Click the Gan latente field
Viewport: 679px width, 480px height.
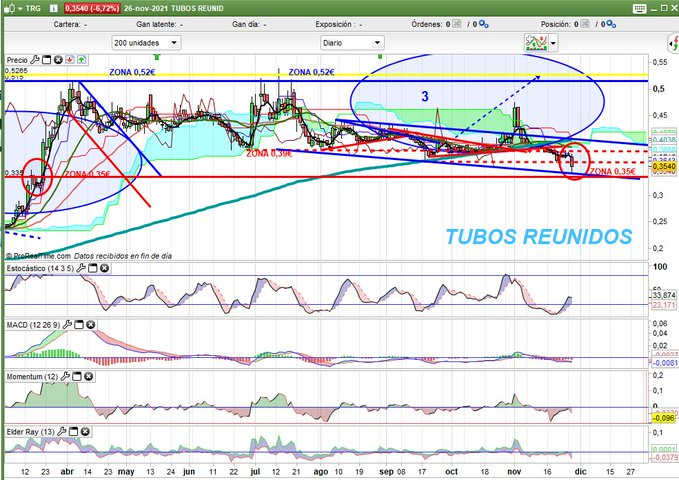pos(160,25)
